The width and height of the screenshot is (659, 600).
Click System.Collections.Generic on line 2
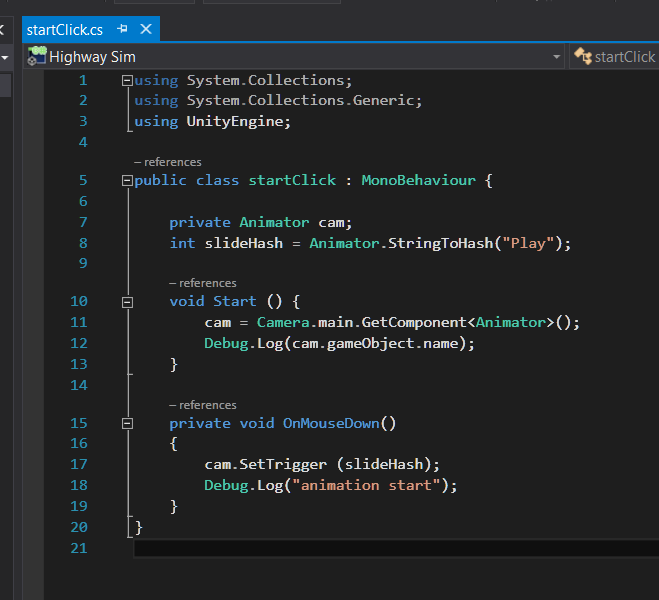point(301,100)
